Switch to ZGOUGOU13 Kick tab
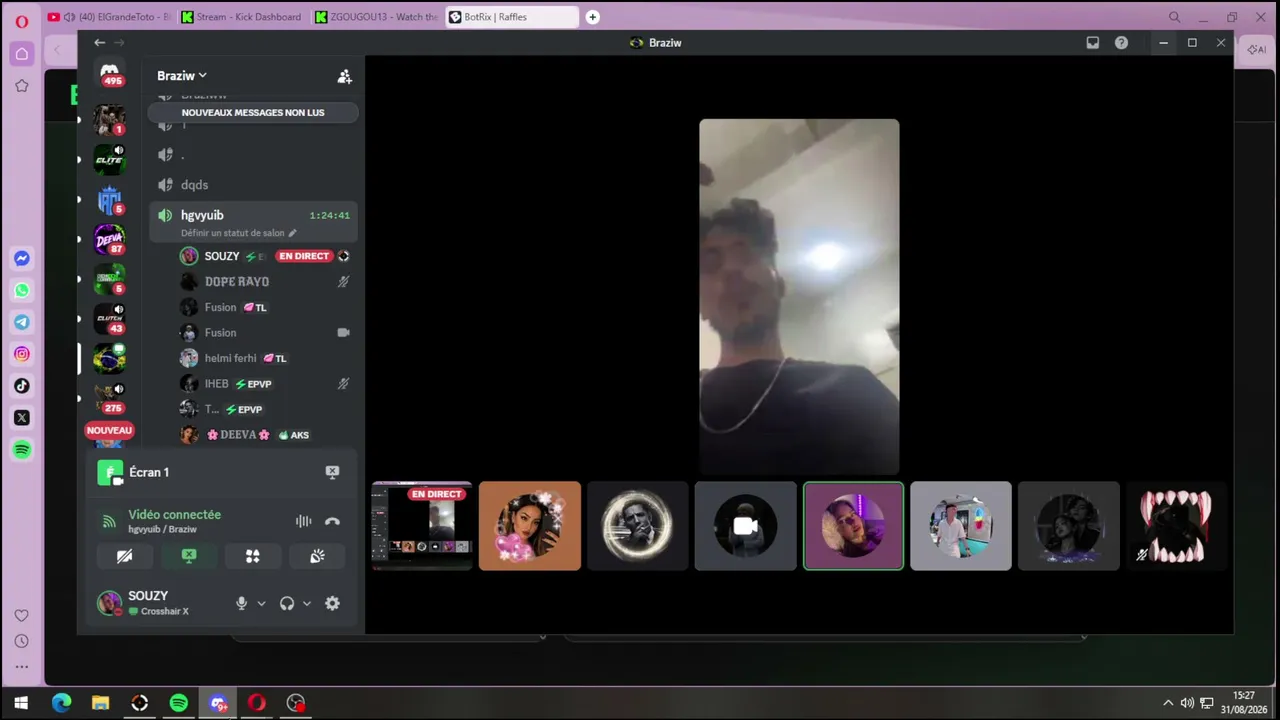The image size is (1280, 720). tap(376, 17)
